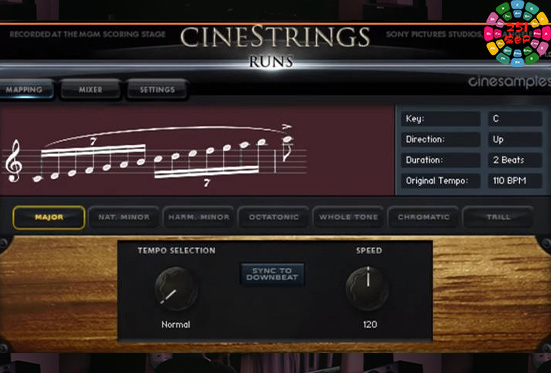Toggle Sync to Downbeat

coord(272,274)
